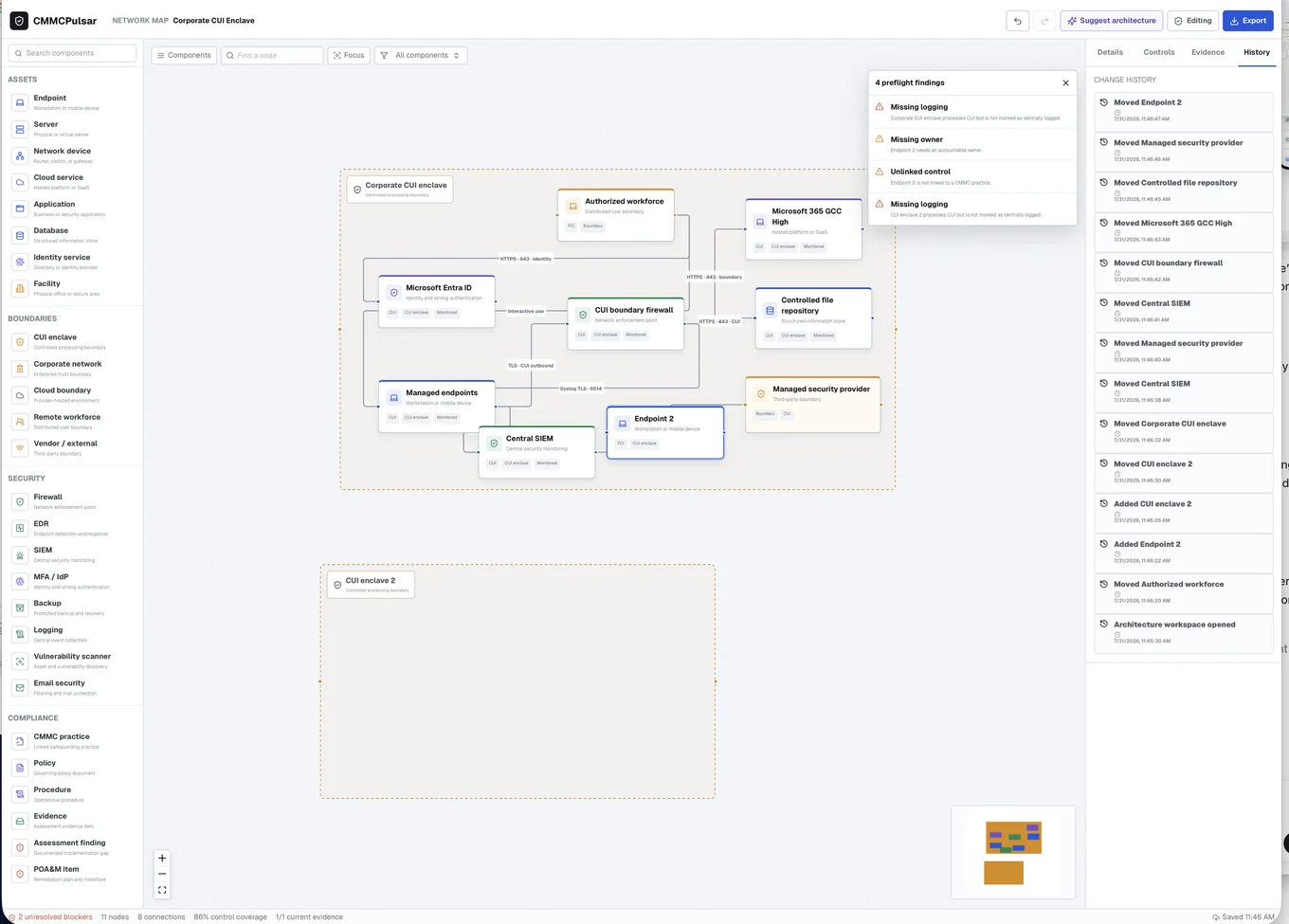Click the POA&M item icon in the sidebar
1289x924 pixels.
tap(20, 874)
